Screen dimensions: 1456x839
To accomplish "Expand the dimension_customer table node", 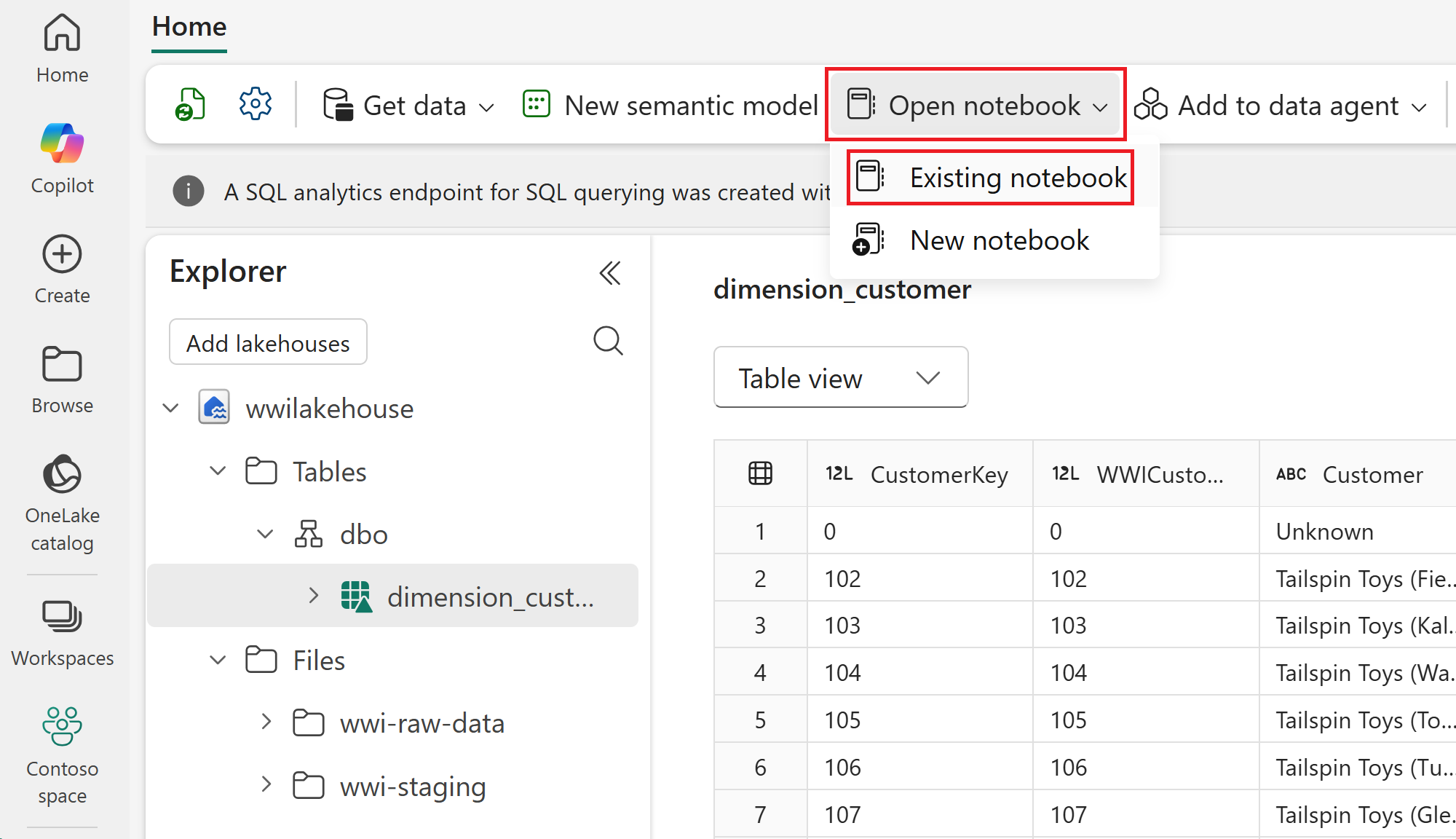I will coord(313,596).
